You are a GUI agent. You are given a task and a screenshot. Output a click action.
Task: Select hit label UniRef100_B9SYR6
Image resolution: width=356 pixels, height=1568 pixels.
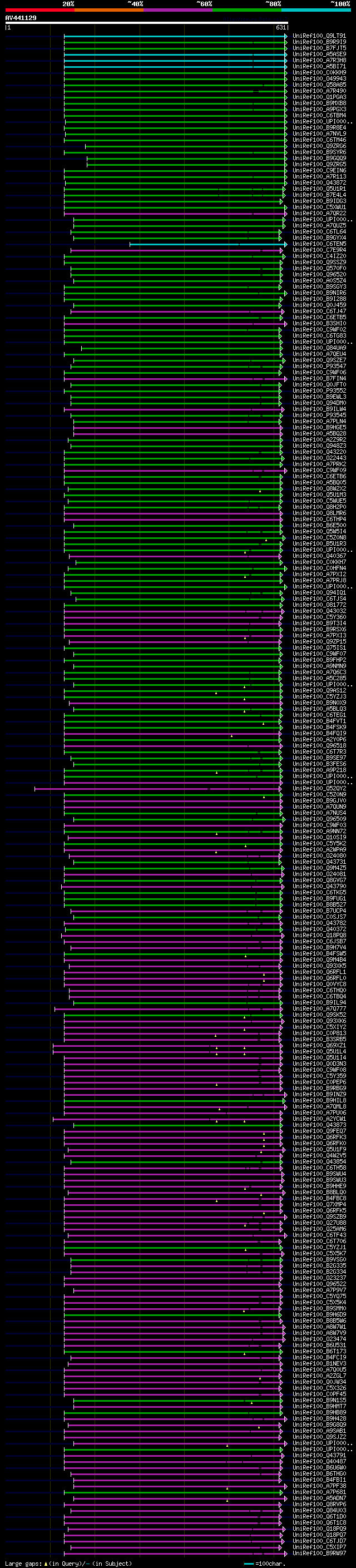(319, 152)
